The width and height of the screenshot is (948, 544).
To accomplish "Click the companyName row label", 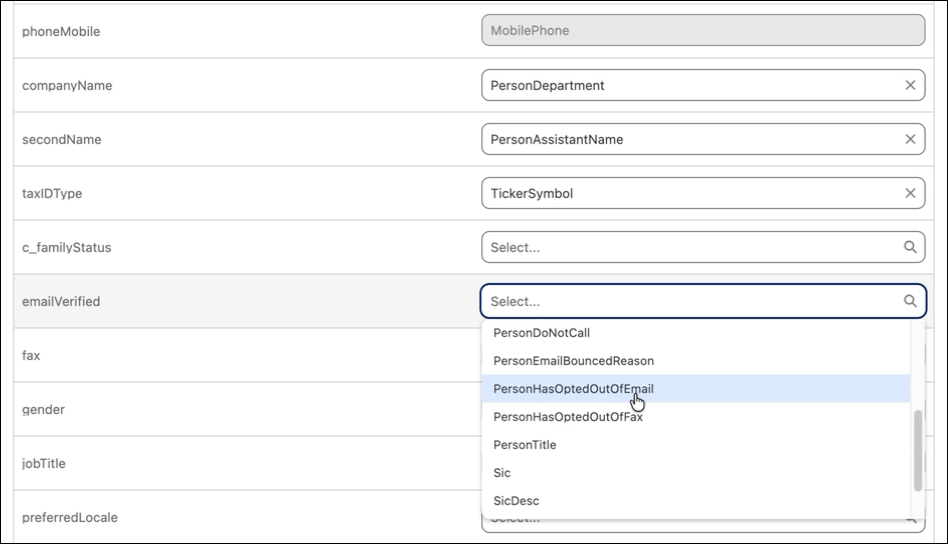I will pos(67,85).
